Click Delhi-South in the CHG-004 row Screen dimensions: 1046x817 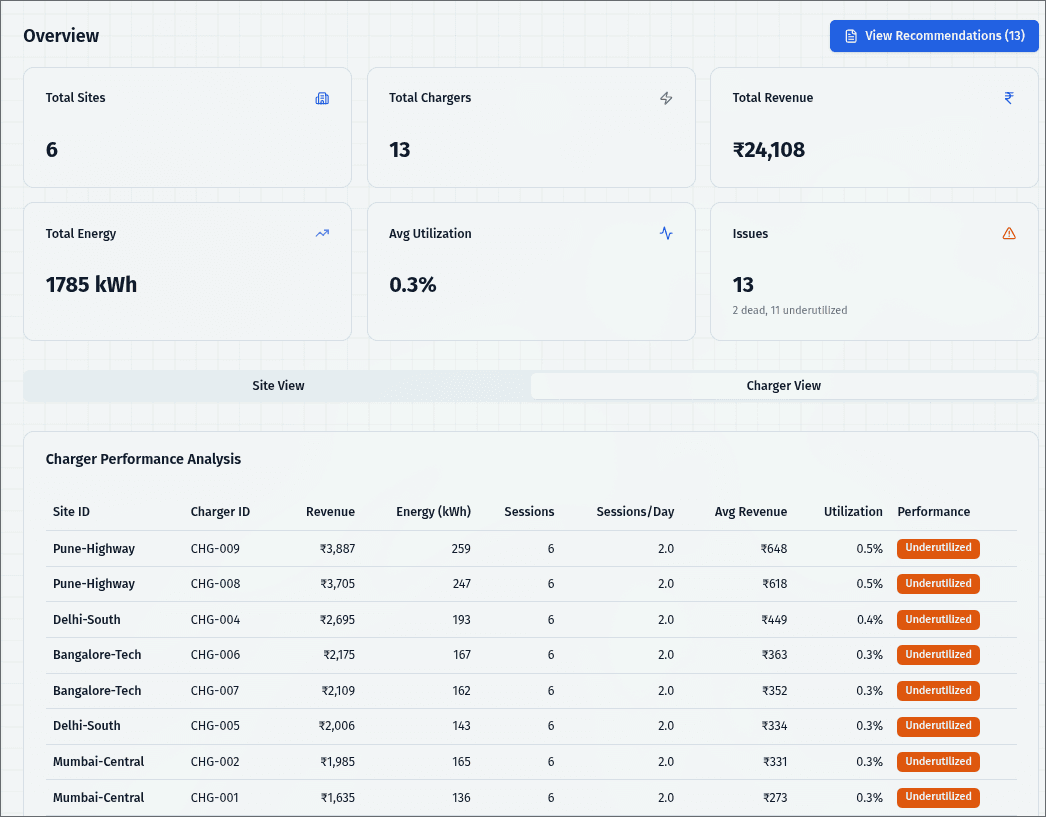[x=87, y=620]
